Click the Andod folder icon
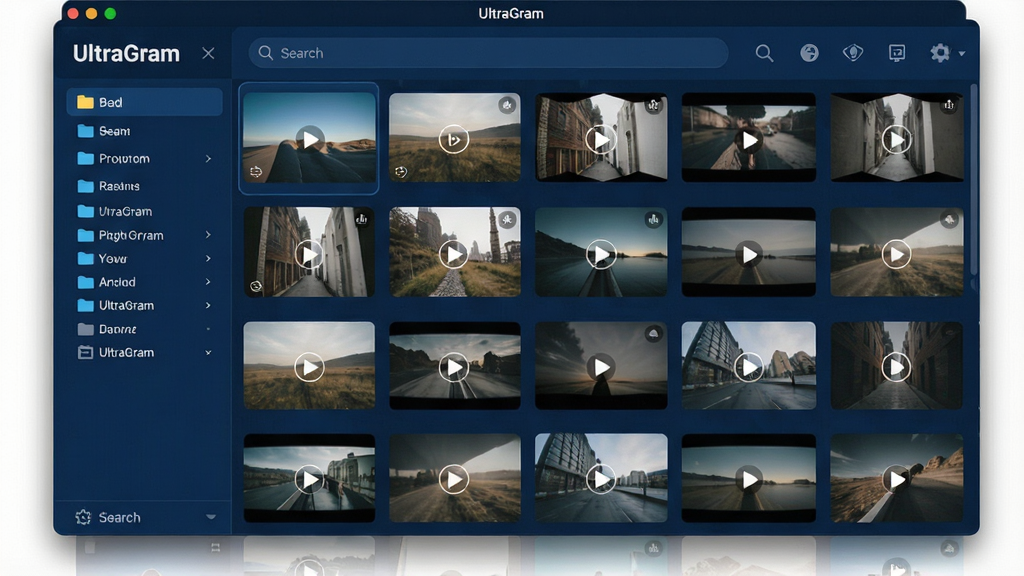 85,282
